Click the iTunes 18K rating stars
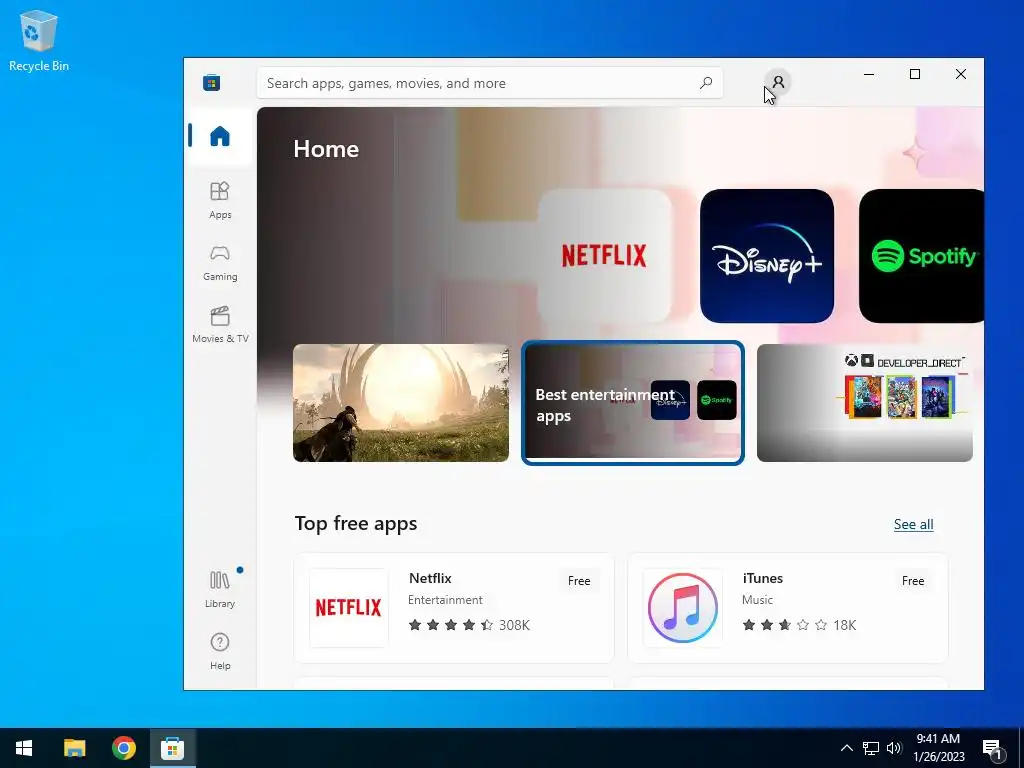The width and height of the screenshot is (1024, 768). pos(785,625)
